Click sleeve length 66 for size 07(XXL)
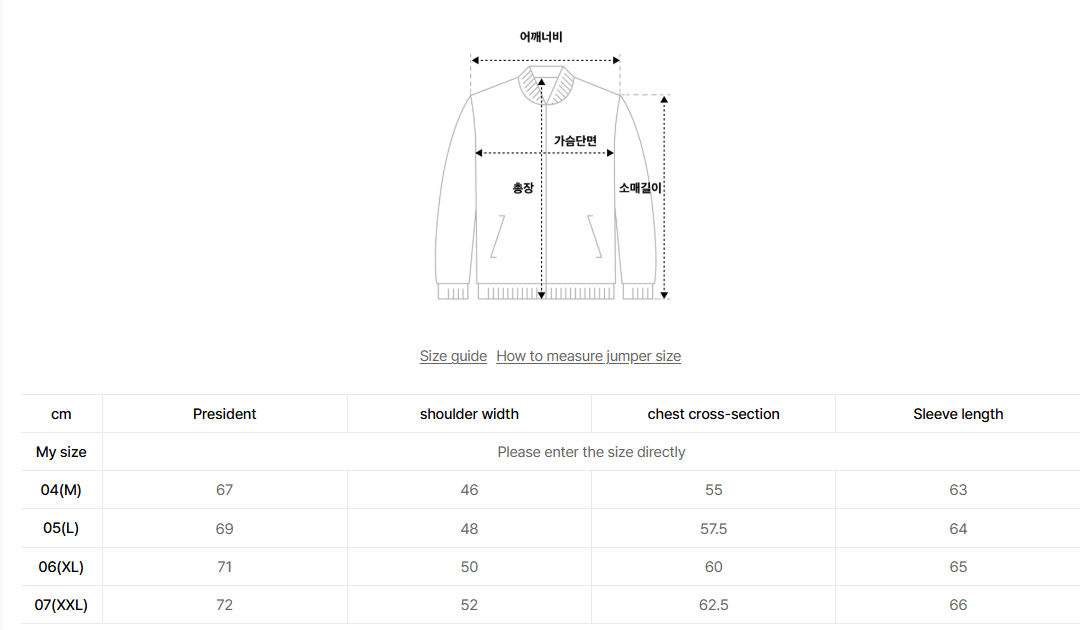This screenshot has width=1089, height=630. pyautogui.click(x=958, y=604)
